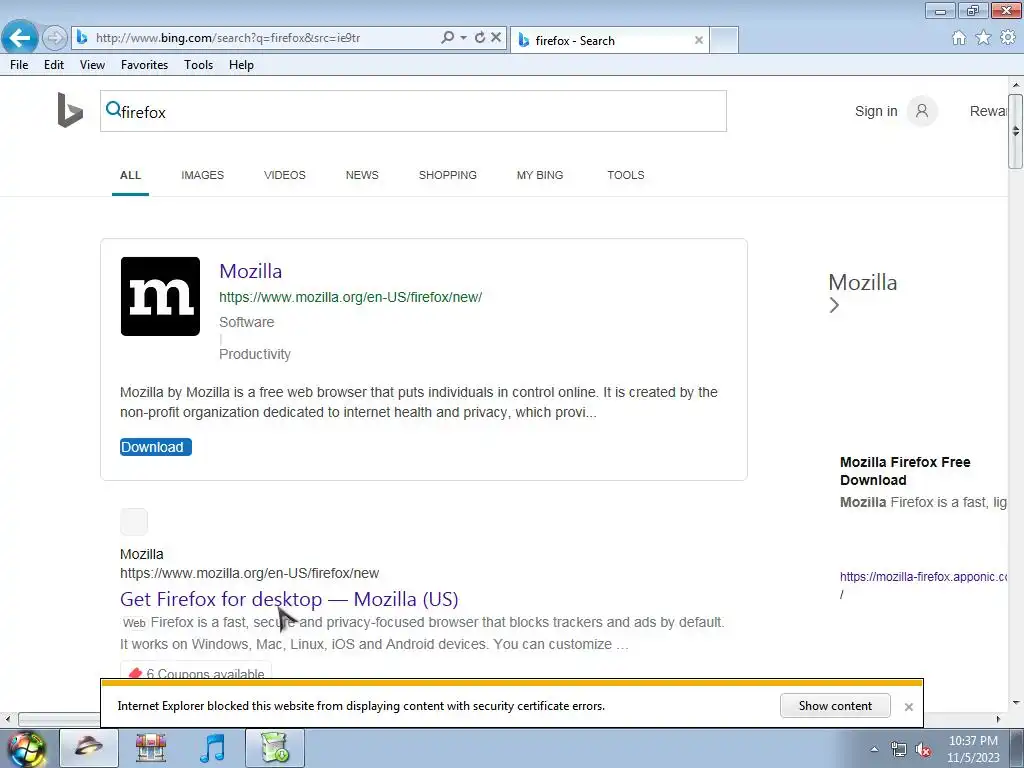Open the Tools gear icon

pyautogui.click(x=1008, y=38)
